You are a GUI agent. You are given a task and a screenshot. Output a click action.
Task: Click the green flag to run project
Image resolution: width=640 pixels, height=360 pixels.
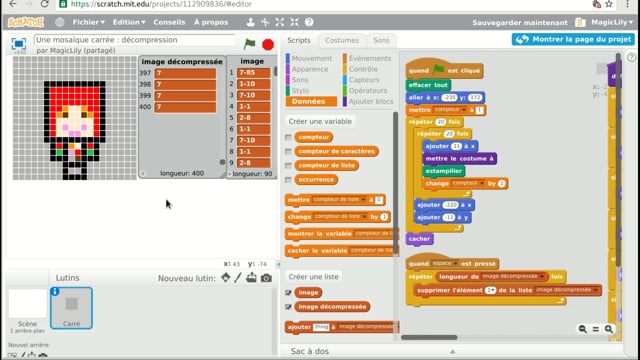pyautogui.click(x=249, y=44)
